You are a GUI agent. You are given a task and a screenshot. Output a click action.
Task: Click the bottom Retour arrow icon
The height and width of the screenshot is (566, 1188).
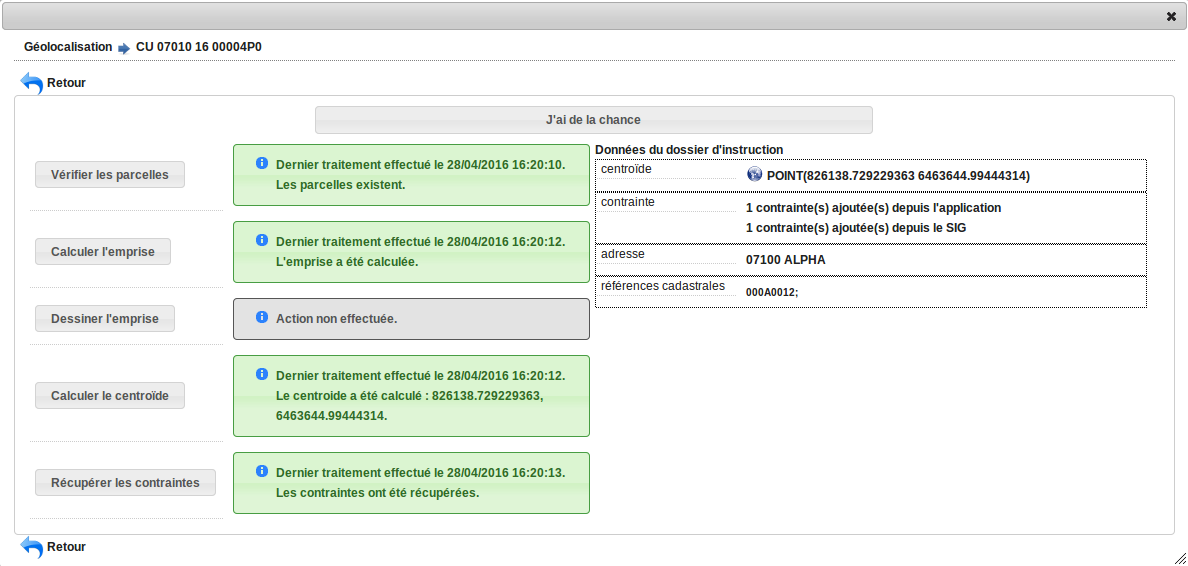point(32,548)
